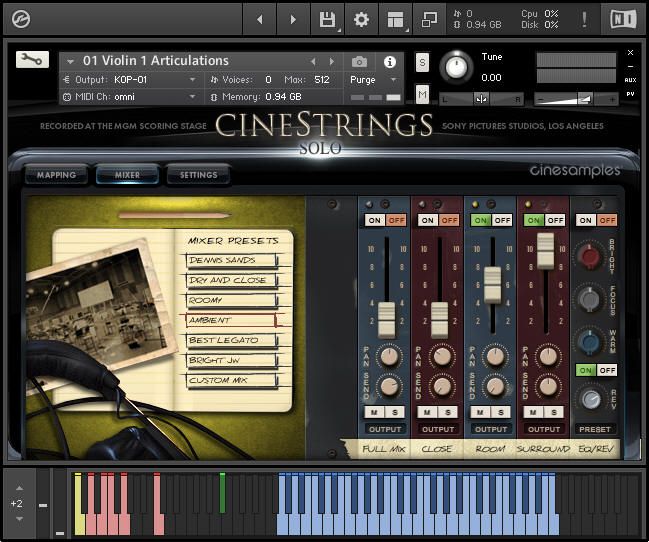Open the instrument name dropdown arrow

[70, 62]
